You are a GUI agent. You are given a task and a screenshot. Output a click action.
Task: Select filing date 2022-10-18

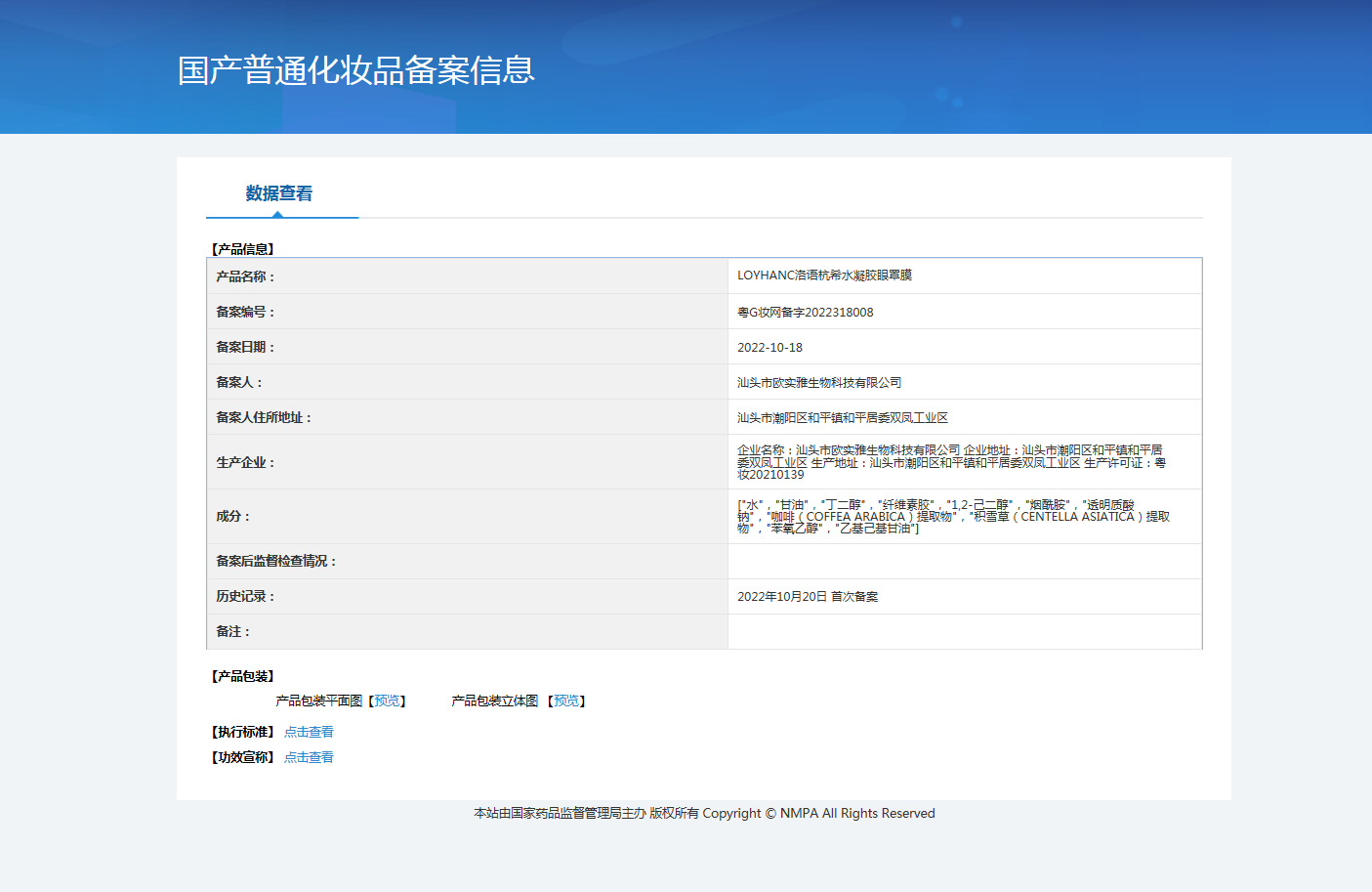pyautogui.click(x=769, y=348)
